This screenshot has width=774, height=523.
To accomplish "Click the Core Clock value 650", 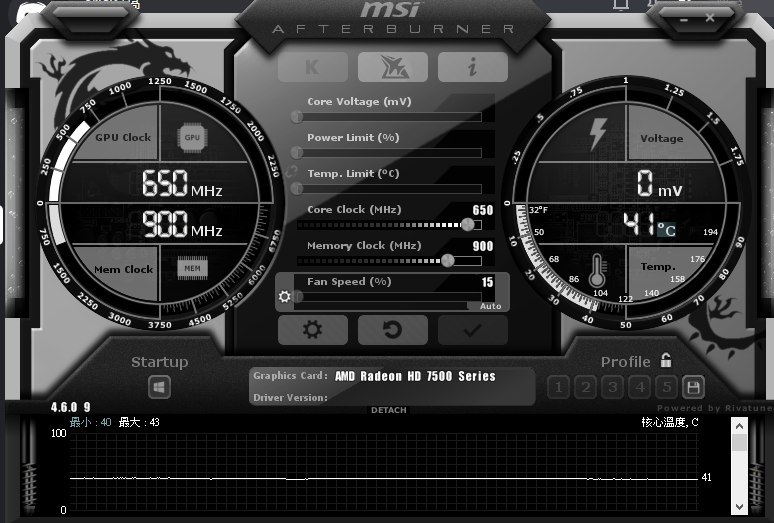I will coord(483,210).
